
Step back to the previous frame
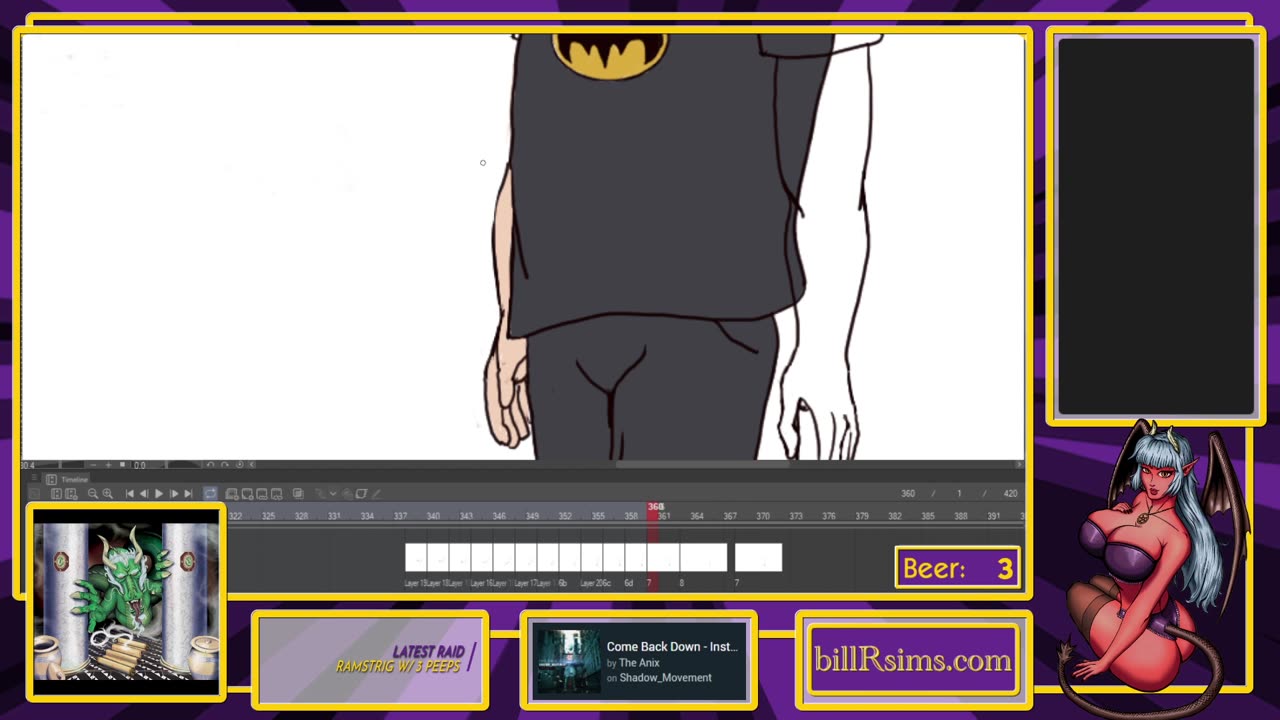(144, 493)
